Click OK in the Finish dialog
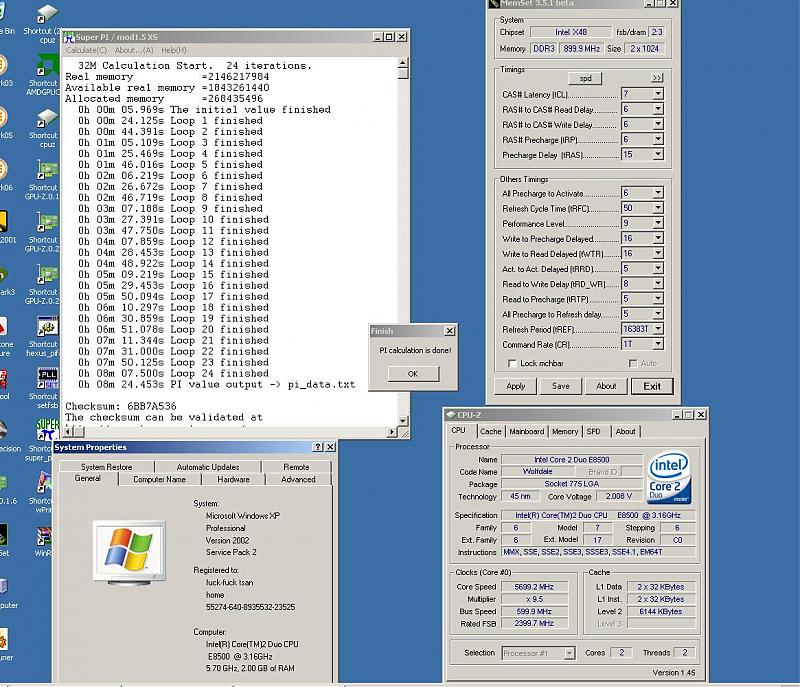 tap(413, 374)
